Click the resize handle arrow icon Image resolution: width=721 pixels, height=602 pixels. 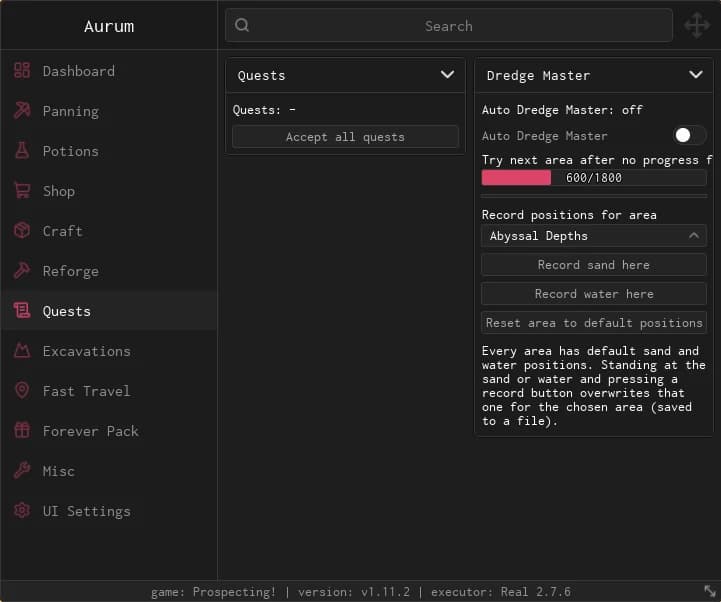[x=710, y=591]
